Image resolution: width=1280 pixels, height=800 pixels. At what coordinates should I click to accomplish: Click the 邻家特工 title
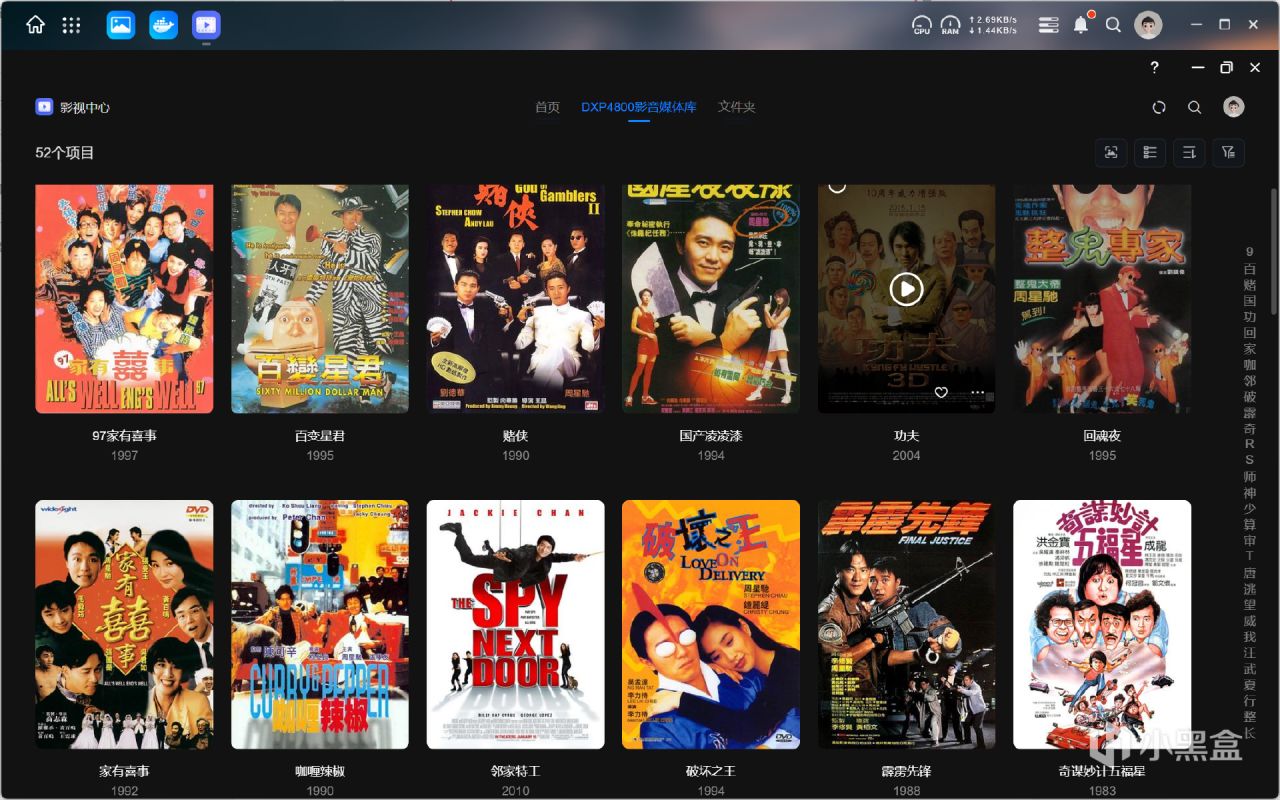[516, 771]
